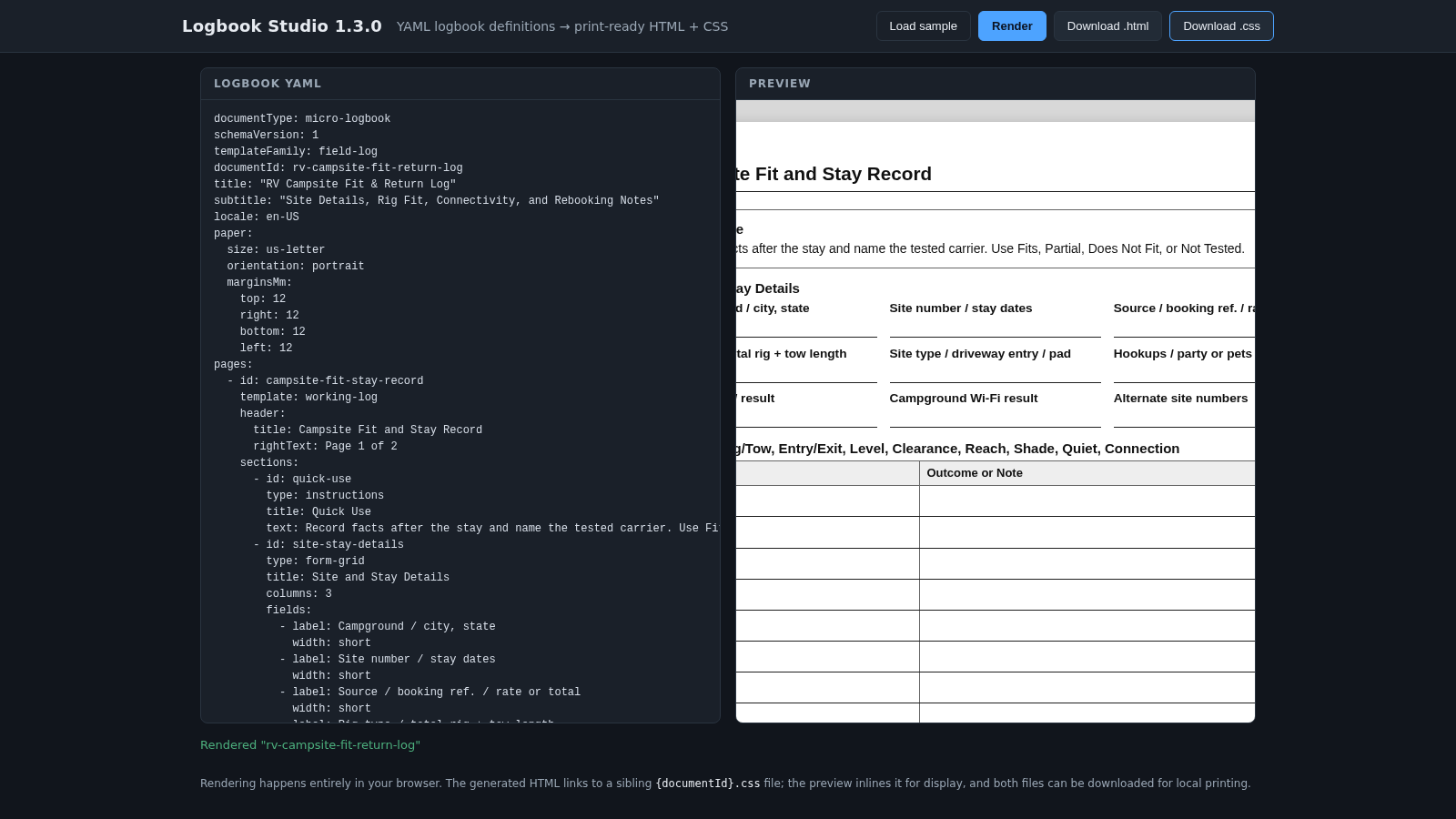Click the '{documentId}.css' code text in footer

coord(708,784)
